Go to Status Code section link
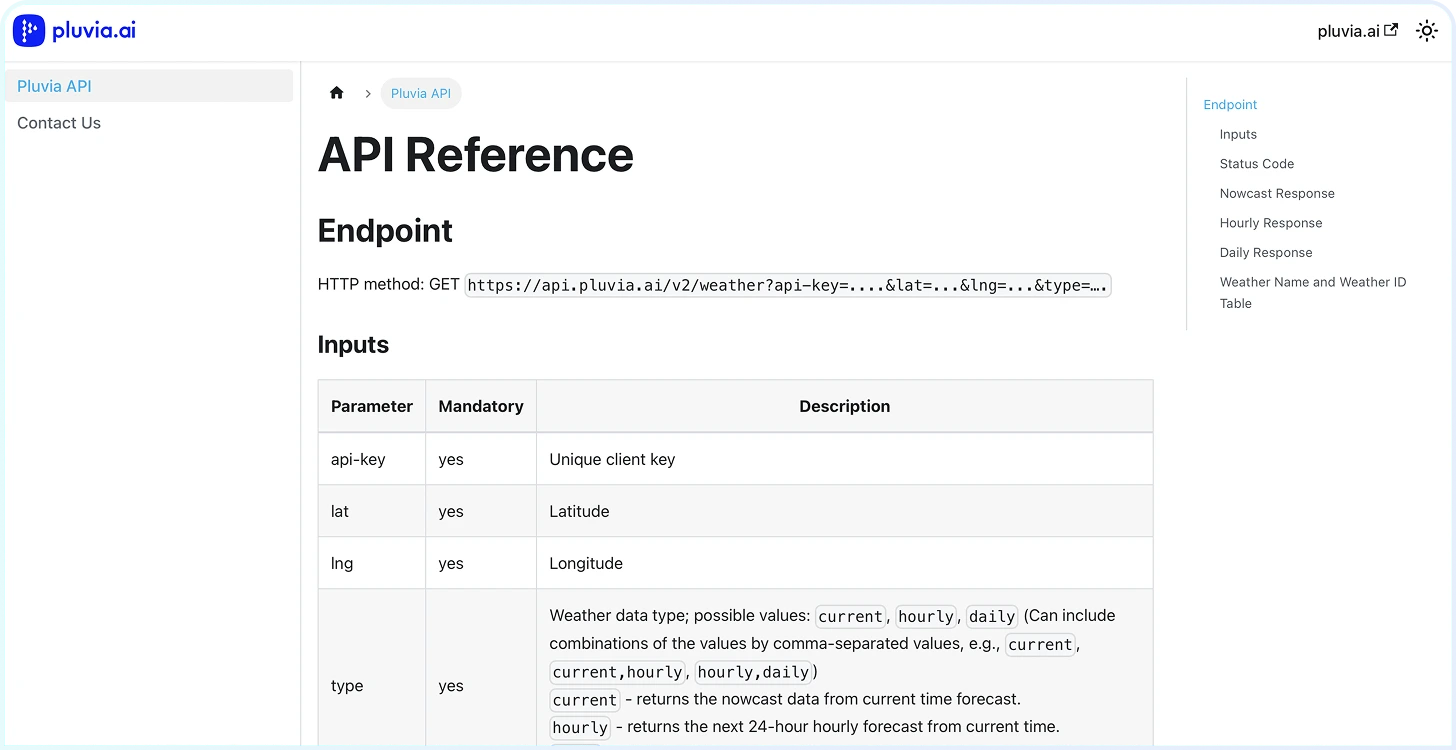This screenshot has height=750, width=1456. coord(1256,164)
